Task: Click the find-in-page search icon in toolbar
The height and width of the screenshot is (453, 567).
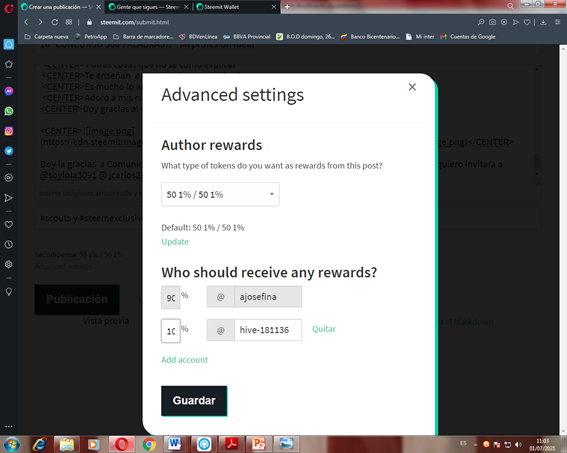Action: pyautogui.click(x=481, y=22)
